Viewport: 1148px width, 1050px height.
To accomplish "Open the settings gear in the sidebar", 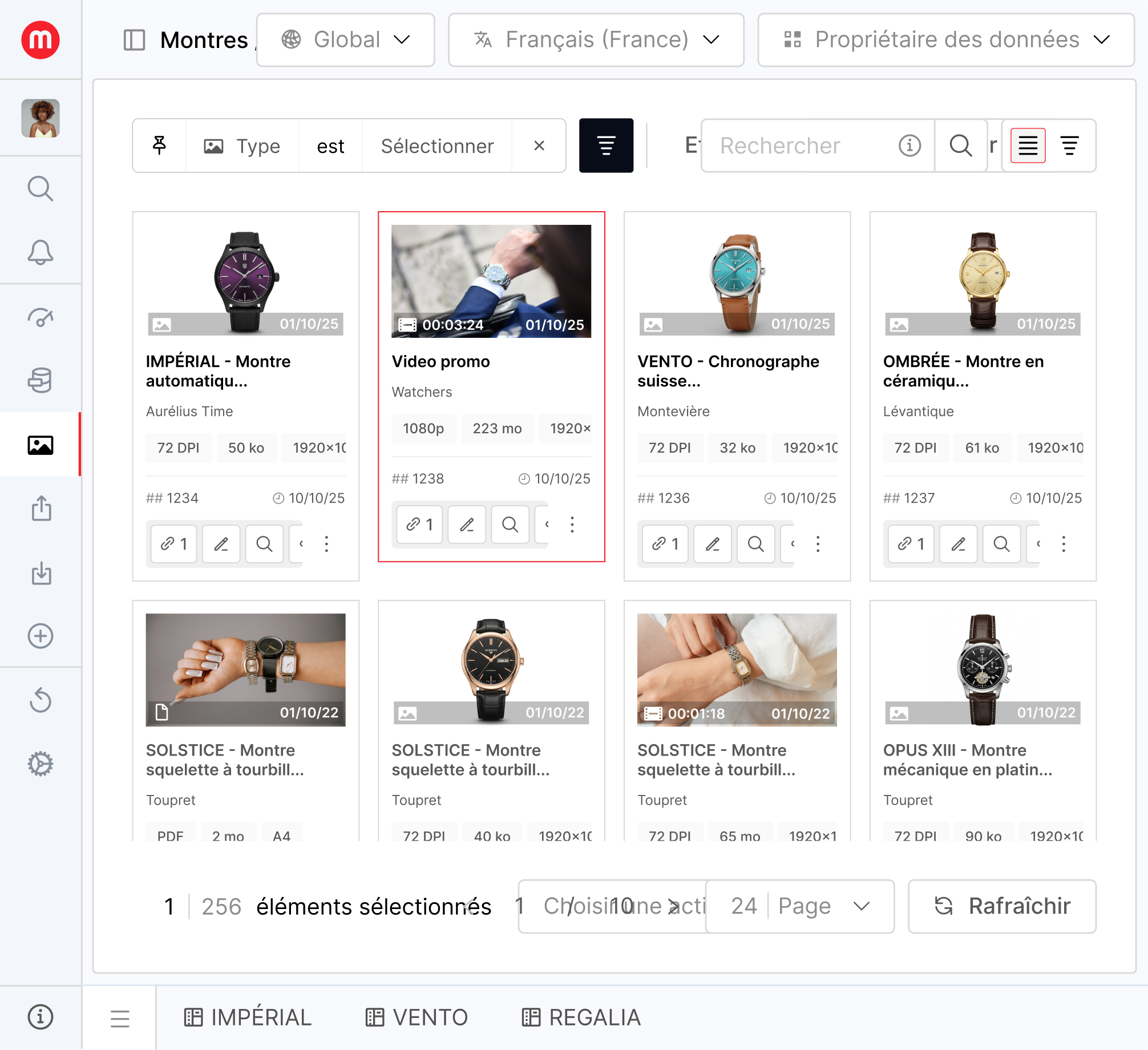I will [41, 764].
